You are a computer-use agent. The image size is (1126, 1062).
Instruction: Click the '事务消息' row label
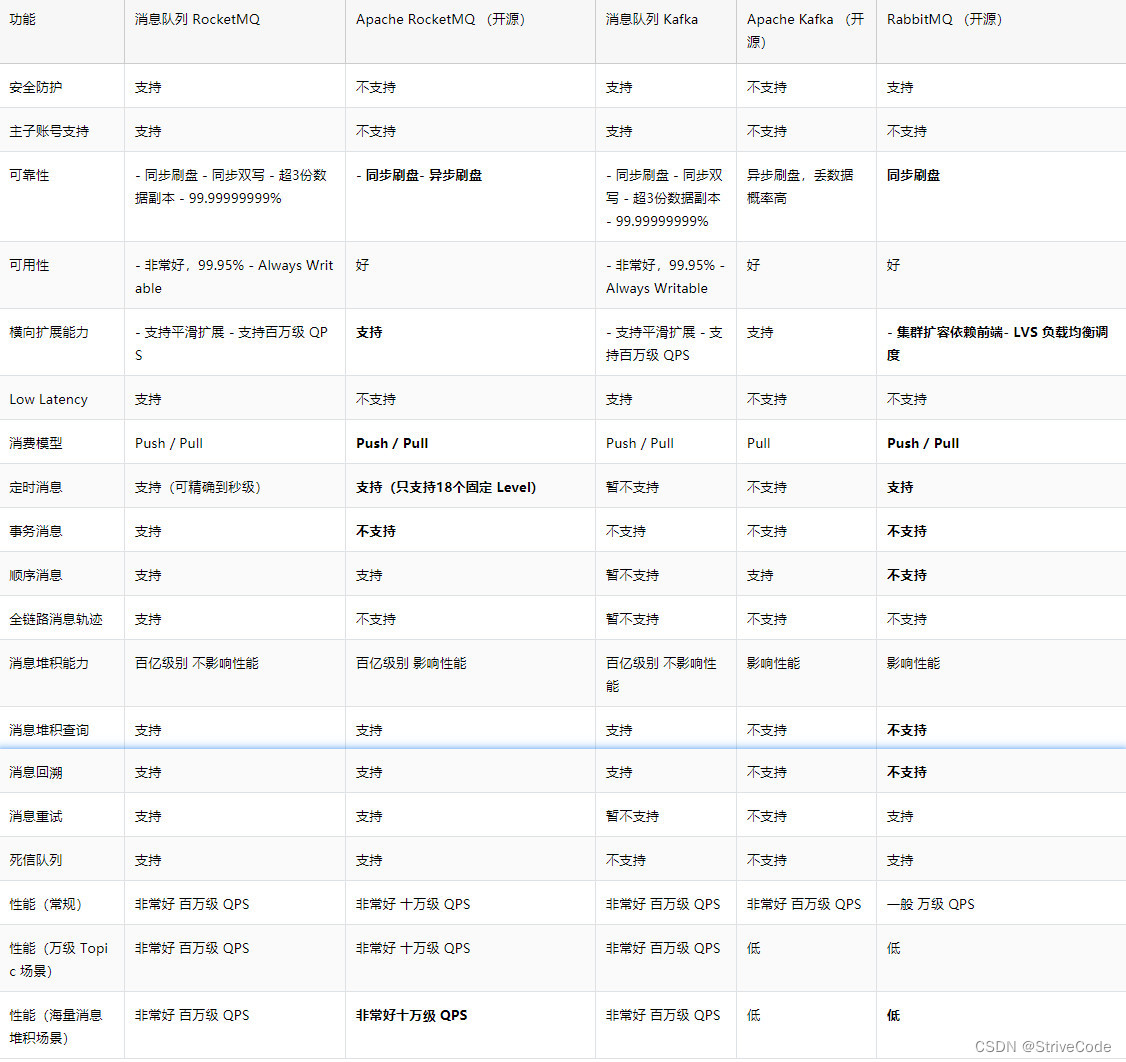coord(36,531)
